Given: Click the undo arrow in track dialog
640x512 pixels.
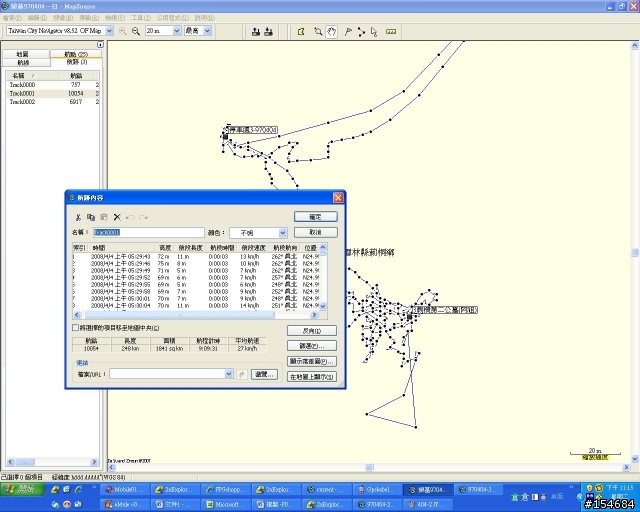Looking at the screenshot, I should click(x=130, y=217).
